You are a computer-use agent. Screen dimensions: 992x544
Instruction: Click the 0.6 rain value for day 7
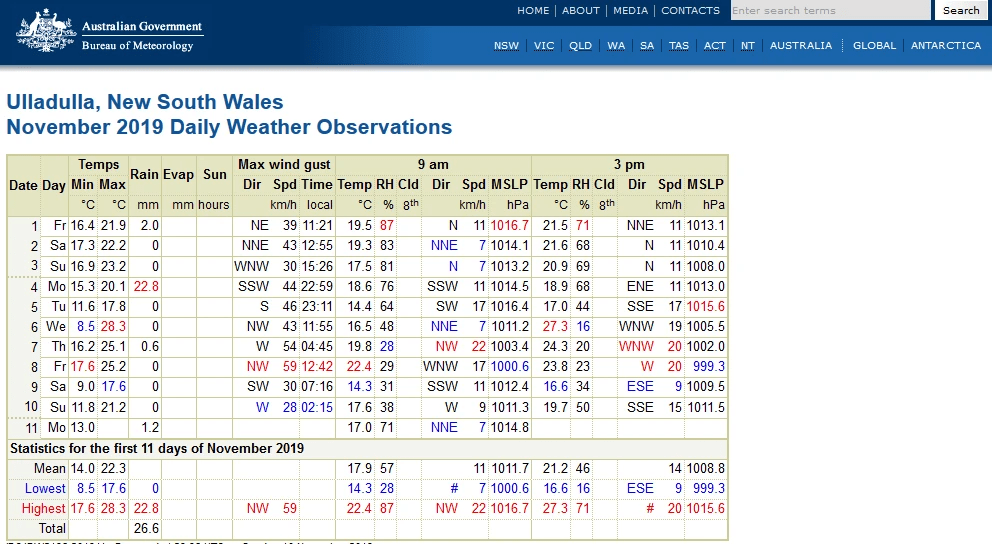(x=150, y=347)
